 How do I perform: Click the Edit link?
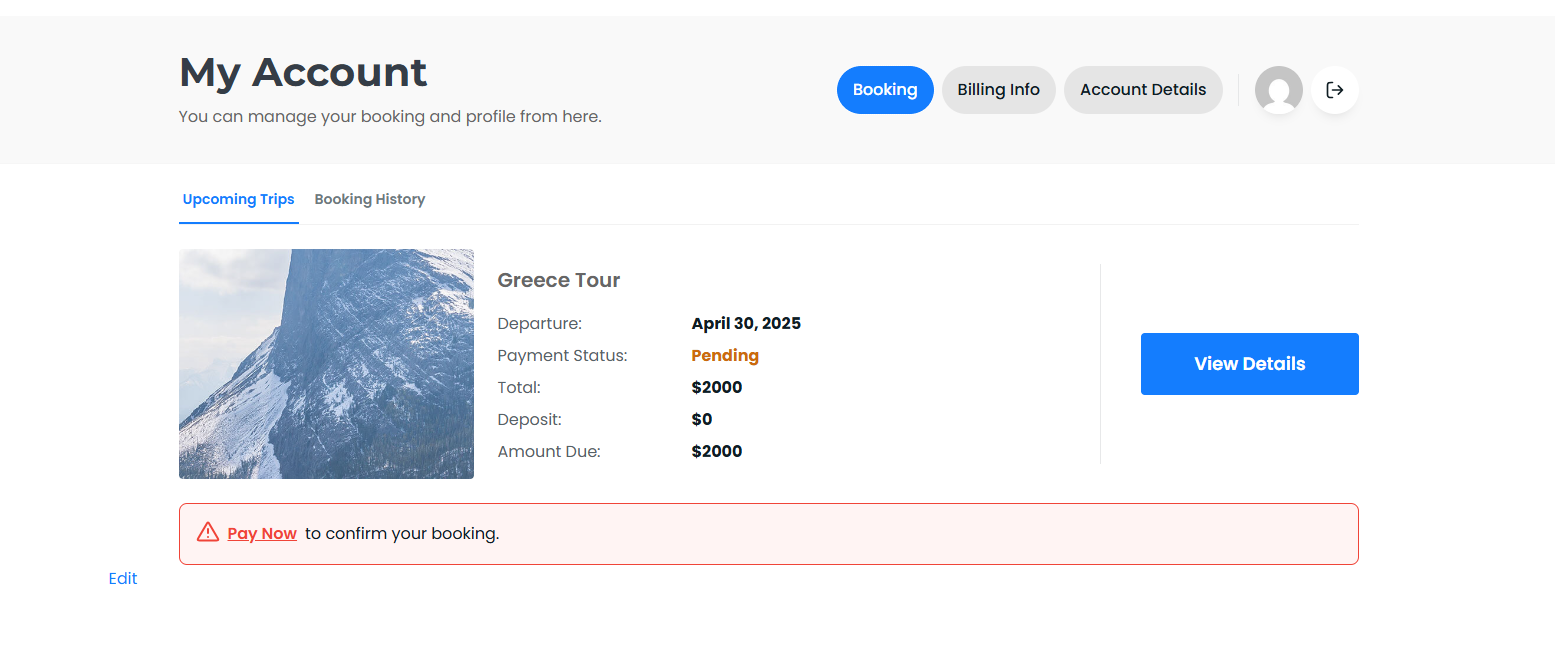[x=122, y=578]
